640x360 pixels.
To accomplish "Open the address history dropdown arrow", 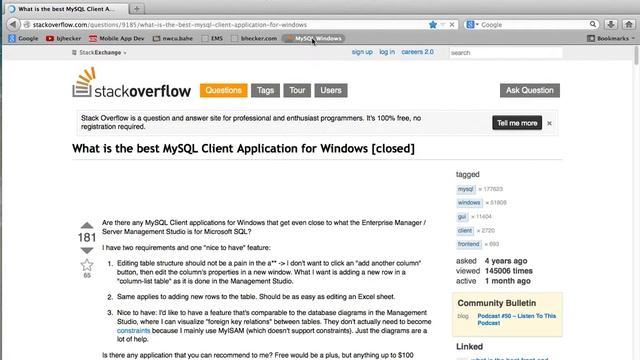I will point(442,25).
